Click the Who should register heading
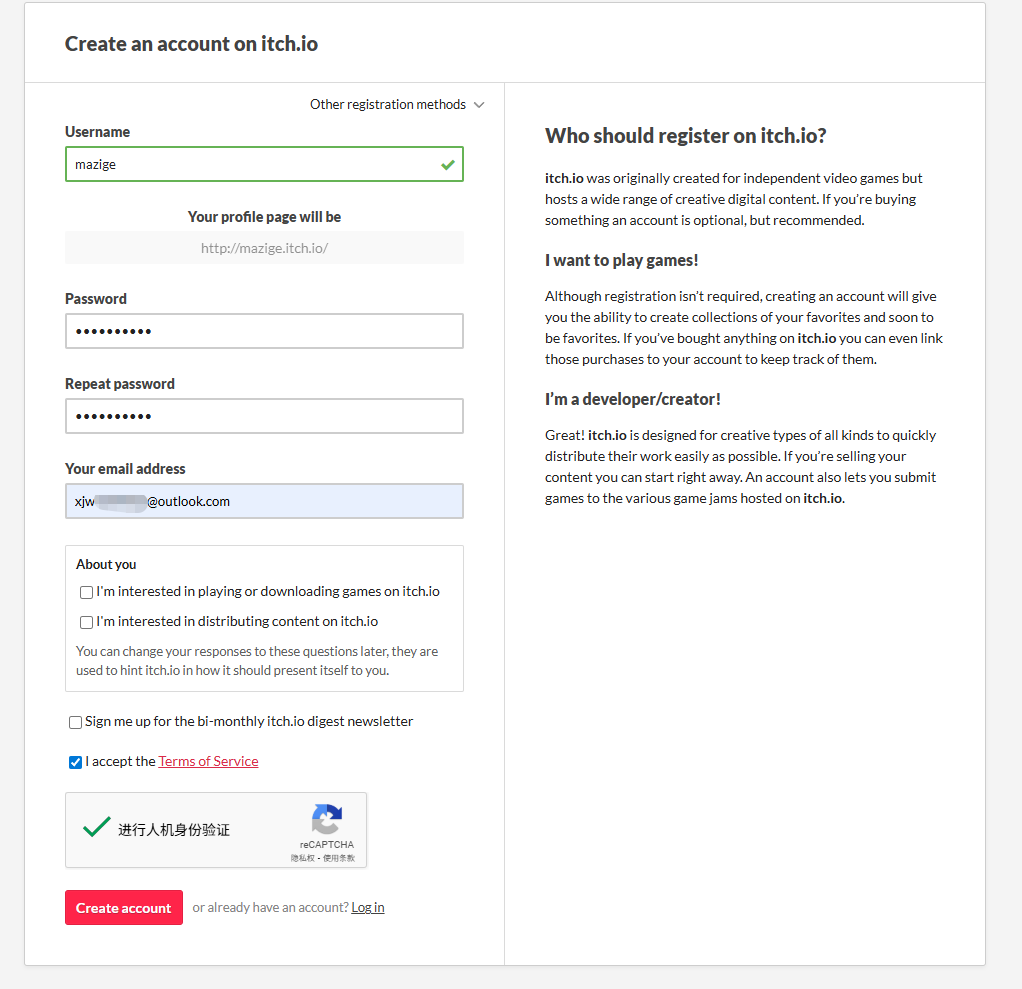The image size is (1022, 989). (685, 136)
